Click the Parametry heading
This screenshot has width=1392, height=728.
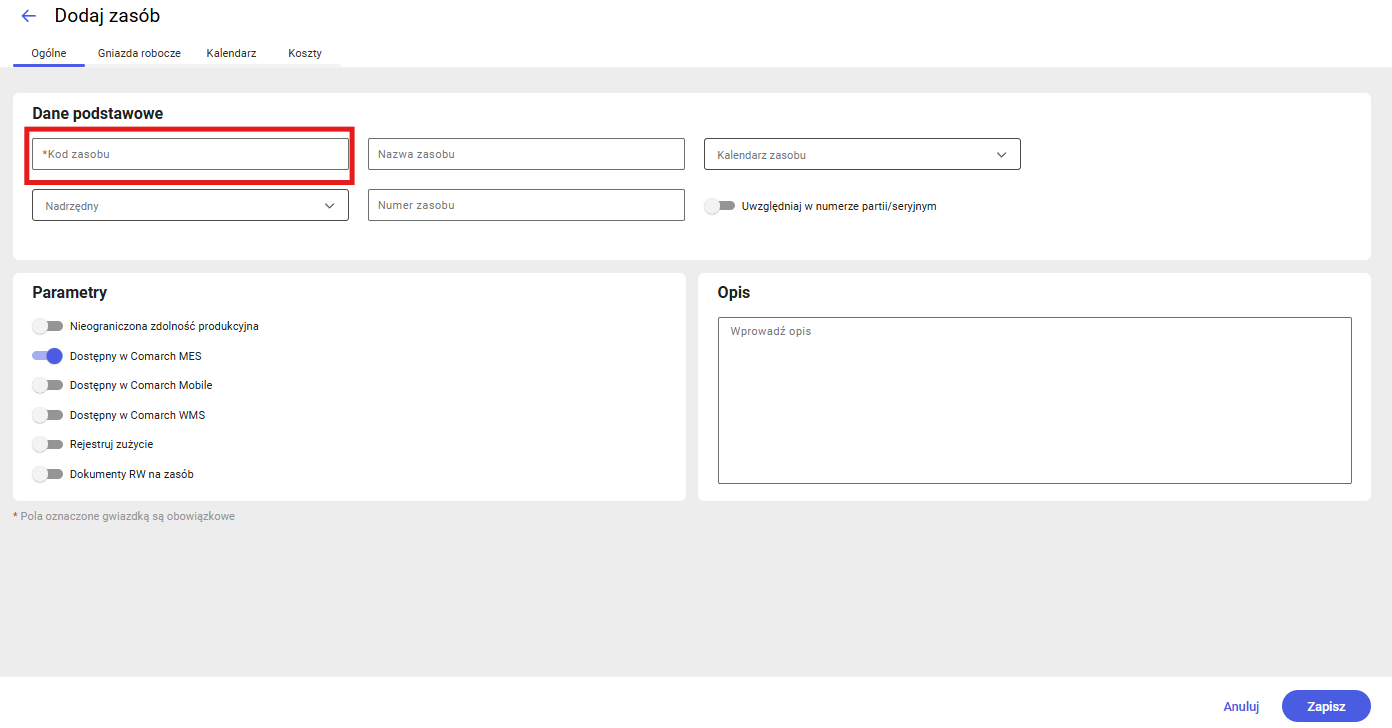pos(70,293)
